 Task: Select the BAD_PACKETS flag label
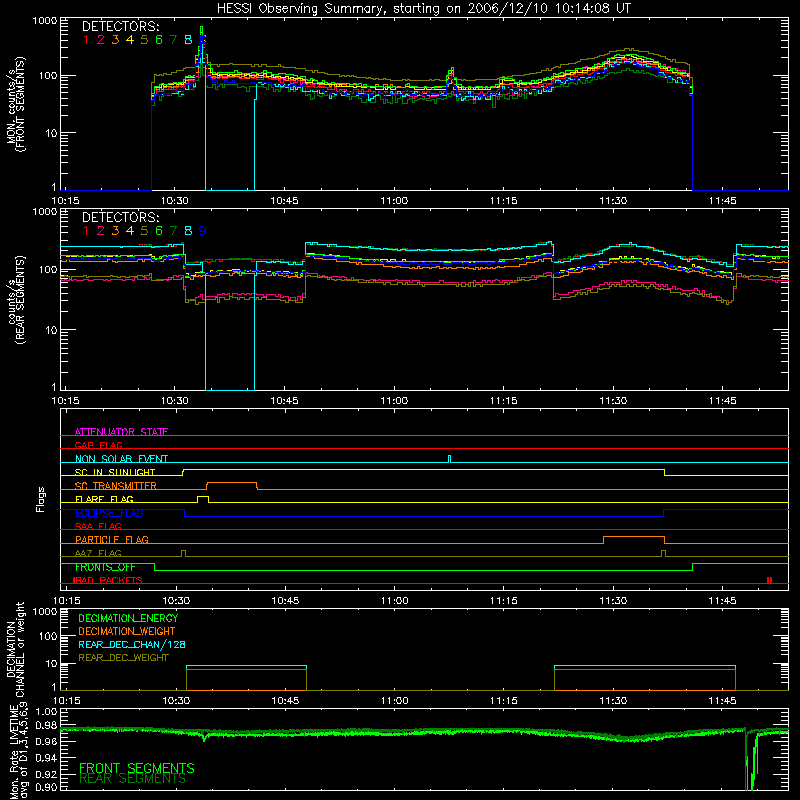(x=108, y=580)
